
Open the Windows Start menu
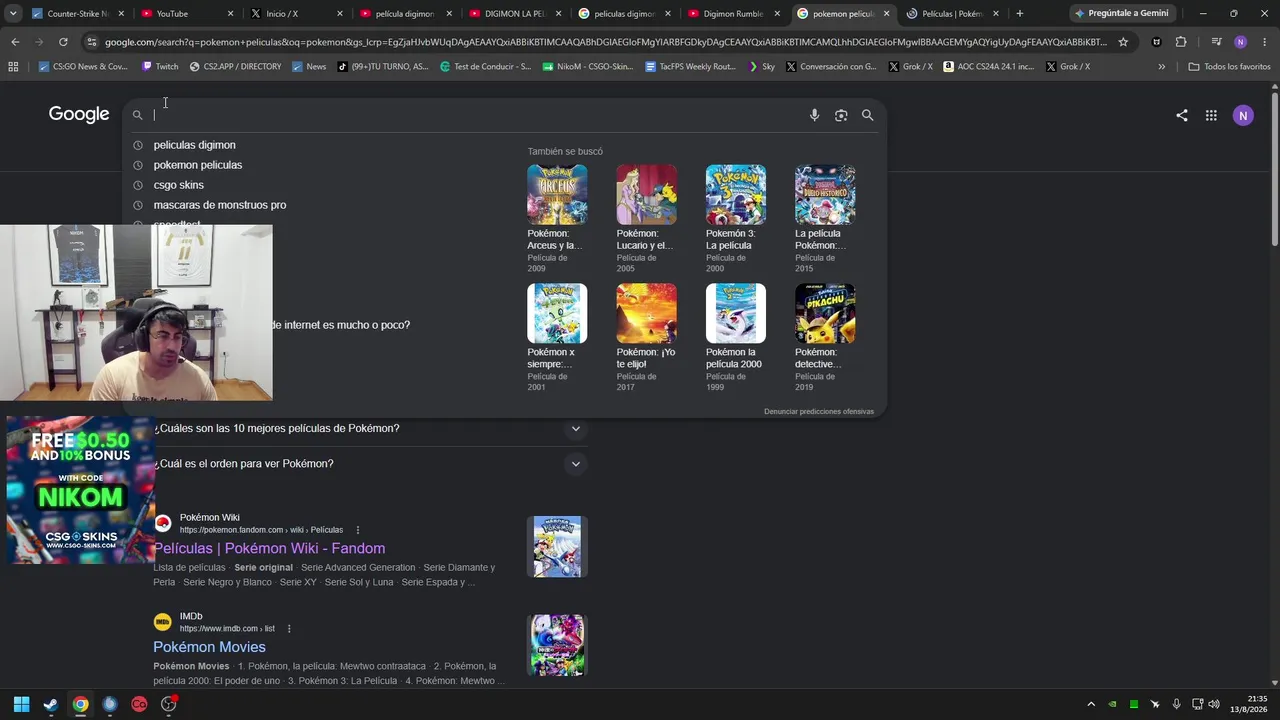coord(21,704)
